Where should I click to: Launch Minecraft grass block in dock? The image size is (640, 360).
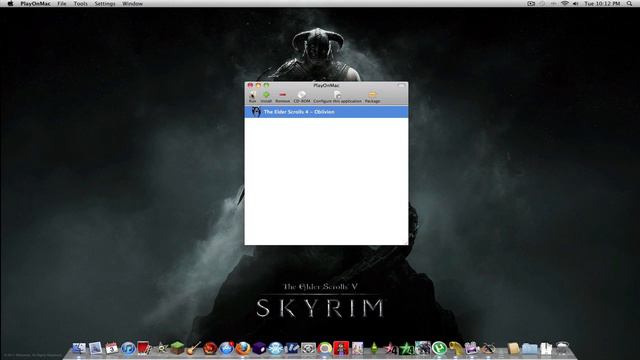click(177, 348)
